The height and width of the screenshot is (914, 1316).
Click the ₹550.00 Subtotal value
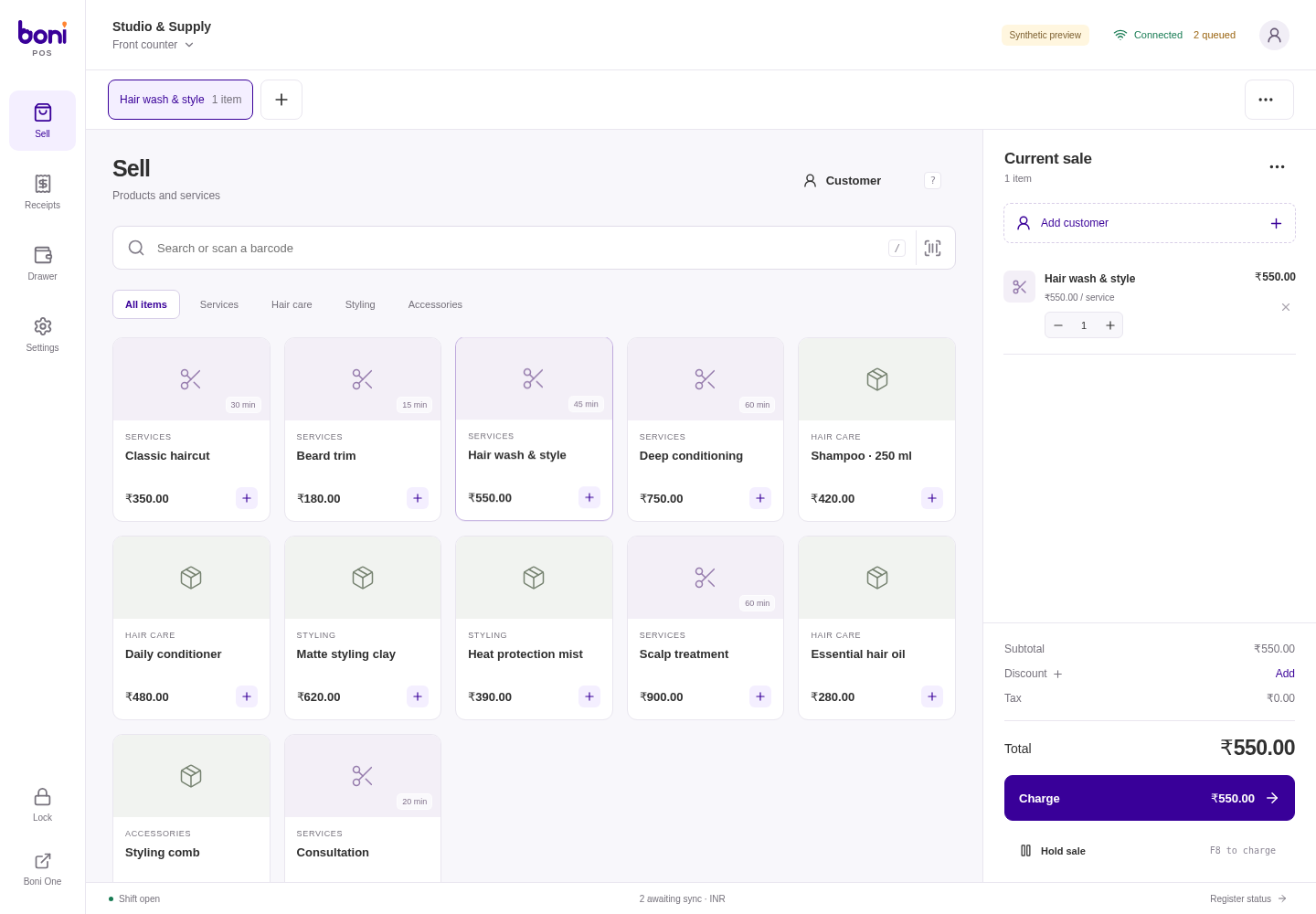(x=1274, y=649)
